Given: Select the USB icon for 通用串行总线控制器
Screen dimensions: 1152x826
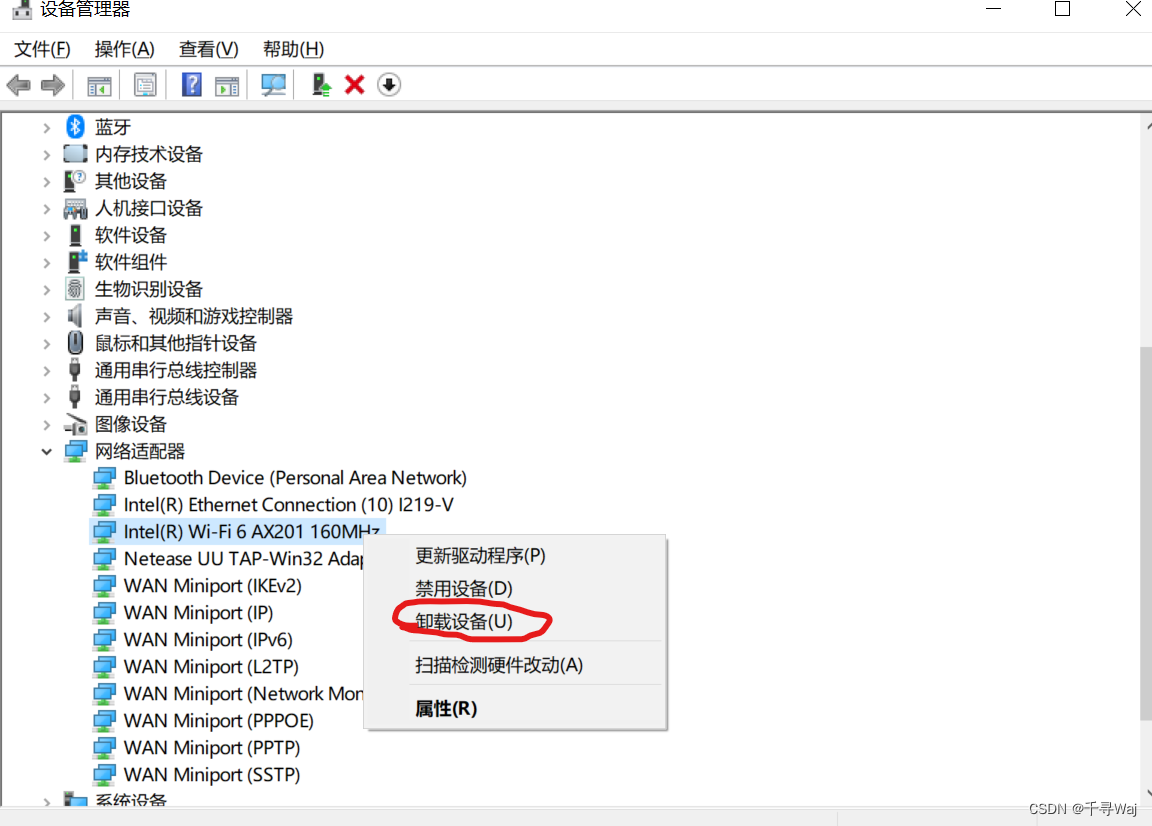Looking at the screenshot, I should 74,370.
